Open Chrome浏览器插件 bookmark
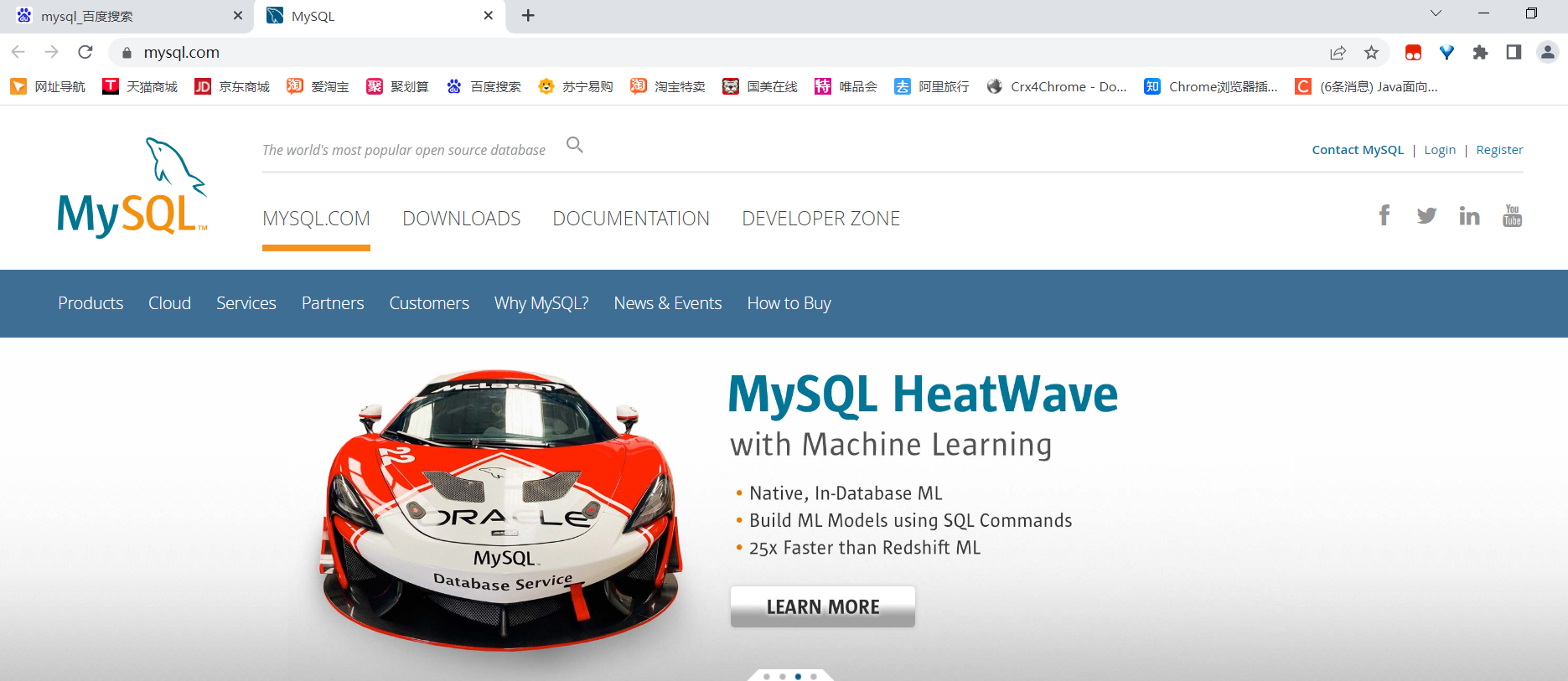 point(1211,86)
